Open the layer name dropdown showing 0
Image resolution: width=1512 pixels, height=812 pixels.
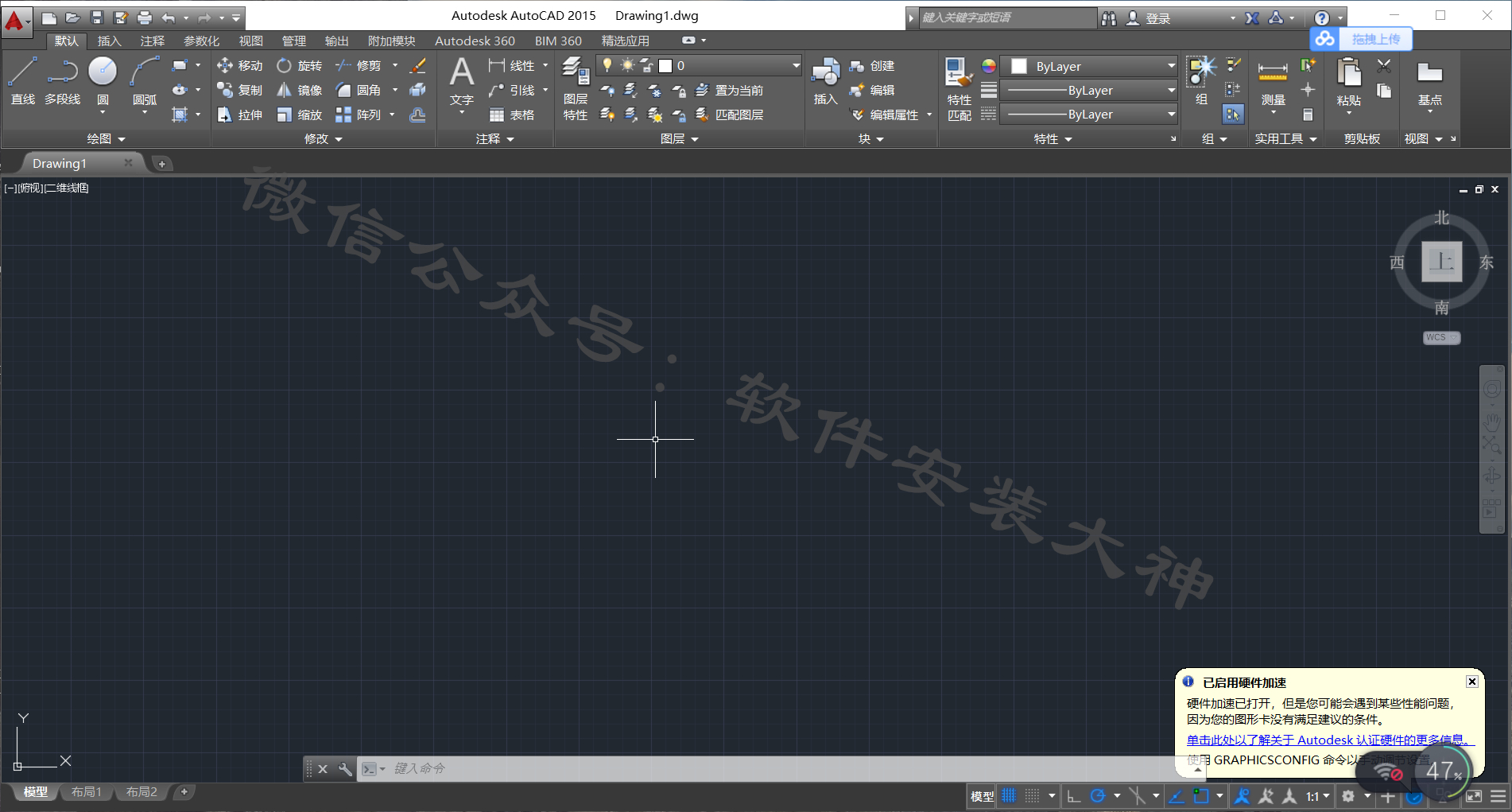coord(698,65)
